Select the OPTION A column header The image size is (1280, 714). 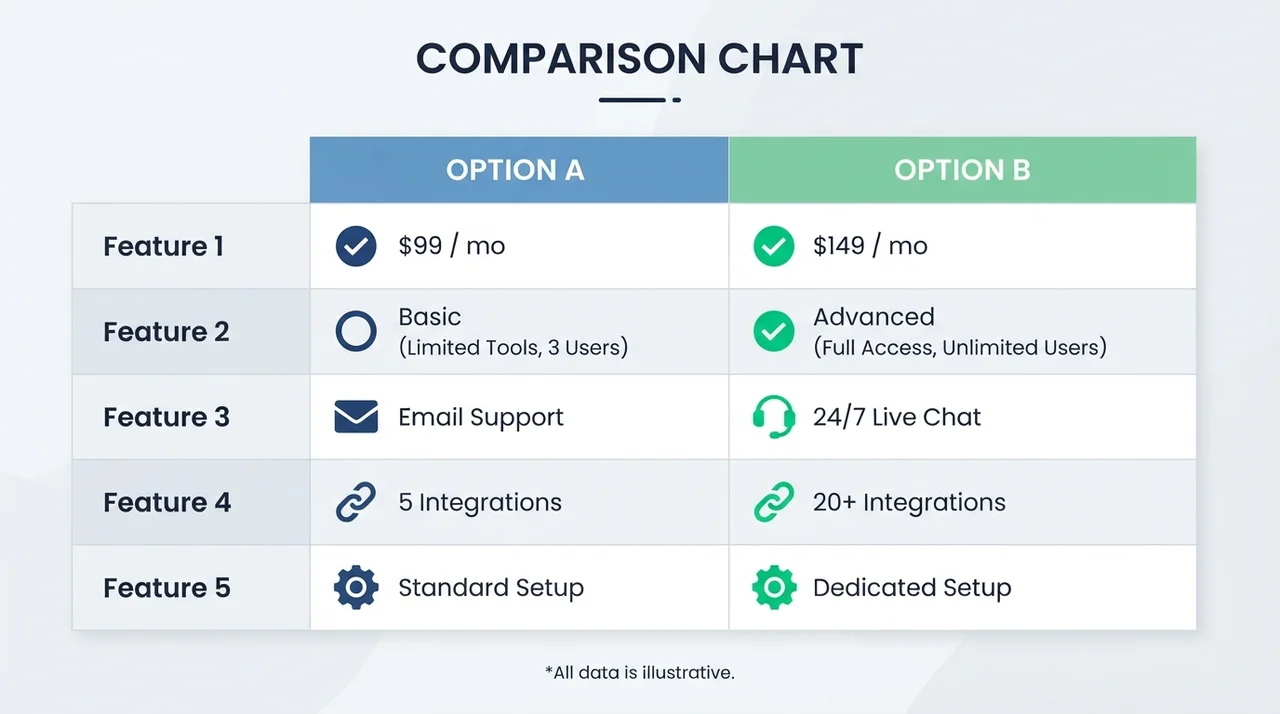pos(519,170)
